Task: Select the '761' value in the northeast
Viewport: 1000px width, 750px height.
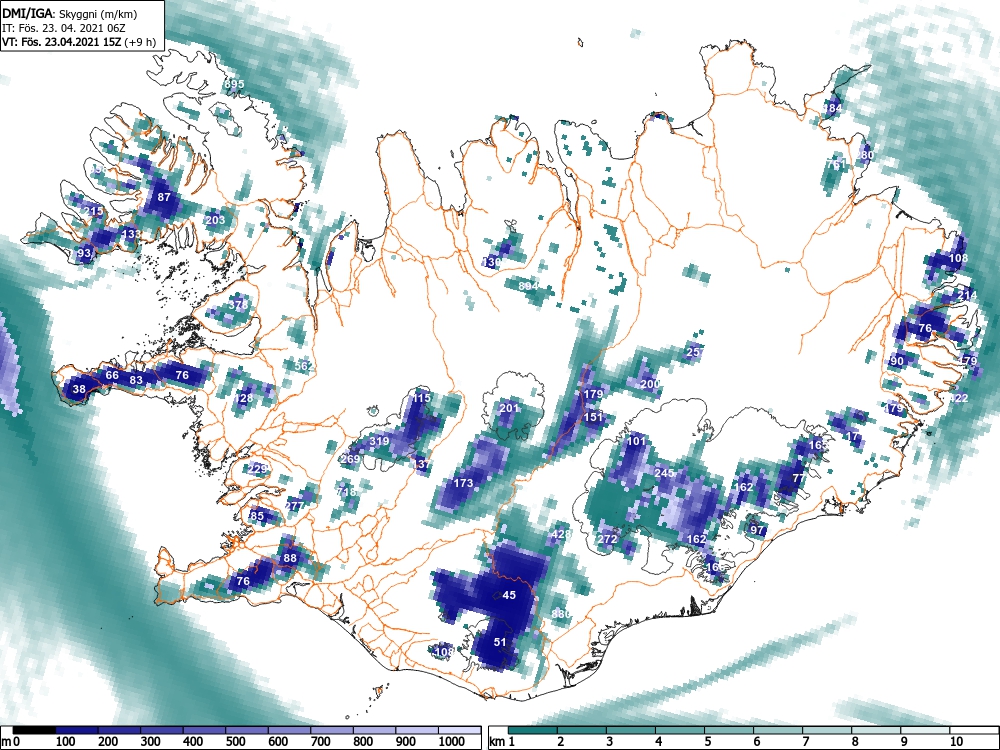Action: (835, 164)
